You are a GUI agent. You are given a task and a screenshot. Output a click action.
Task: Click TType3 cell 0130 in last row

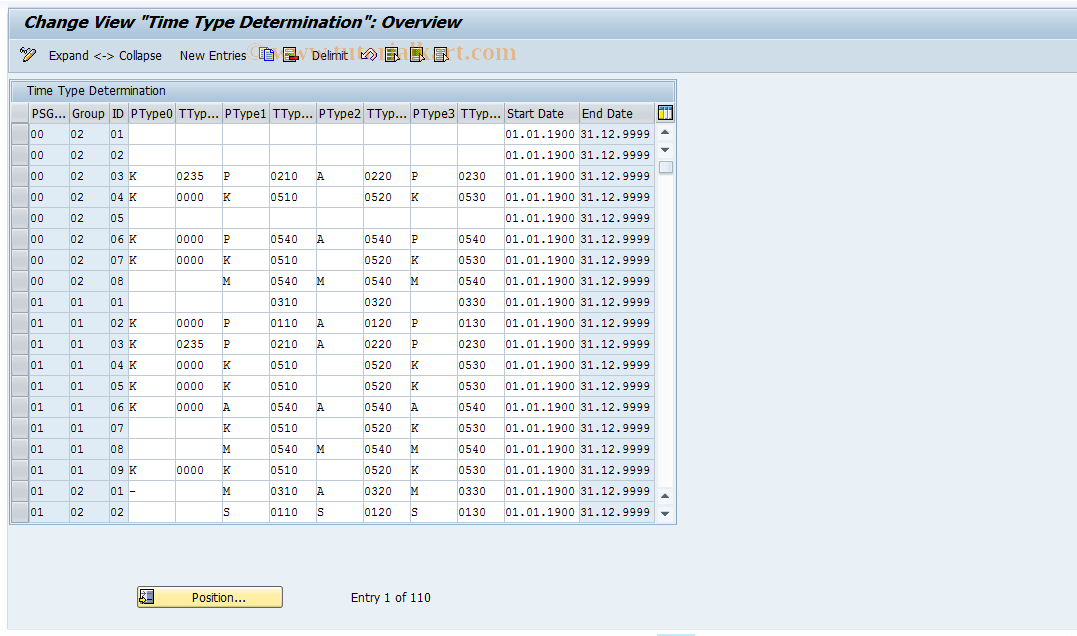[x=481, y=512]
